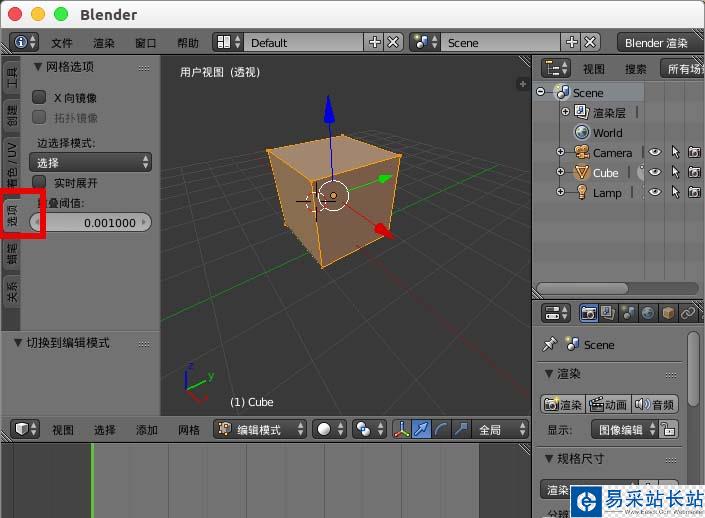Open the 边选择模式 dropdown showing 选择
The width and height of the screenshot is (705, 518).
pos(90,162)
